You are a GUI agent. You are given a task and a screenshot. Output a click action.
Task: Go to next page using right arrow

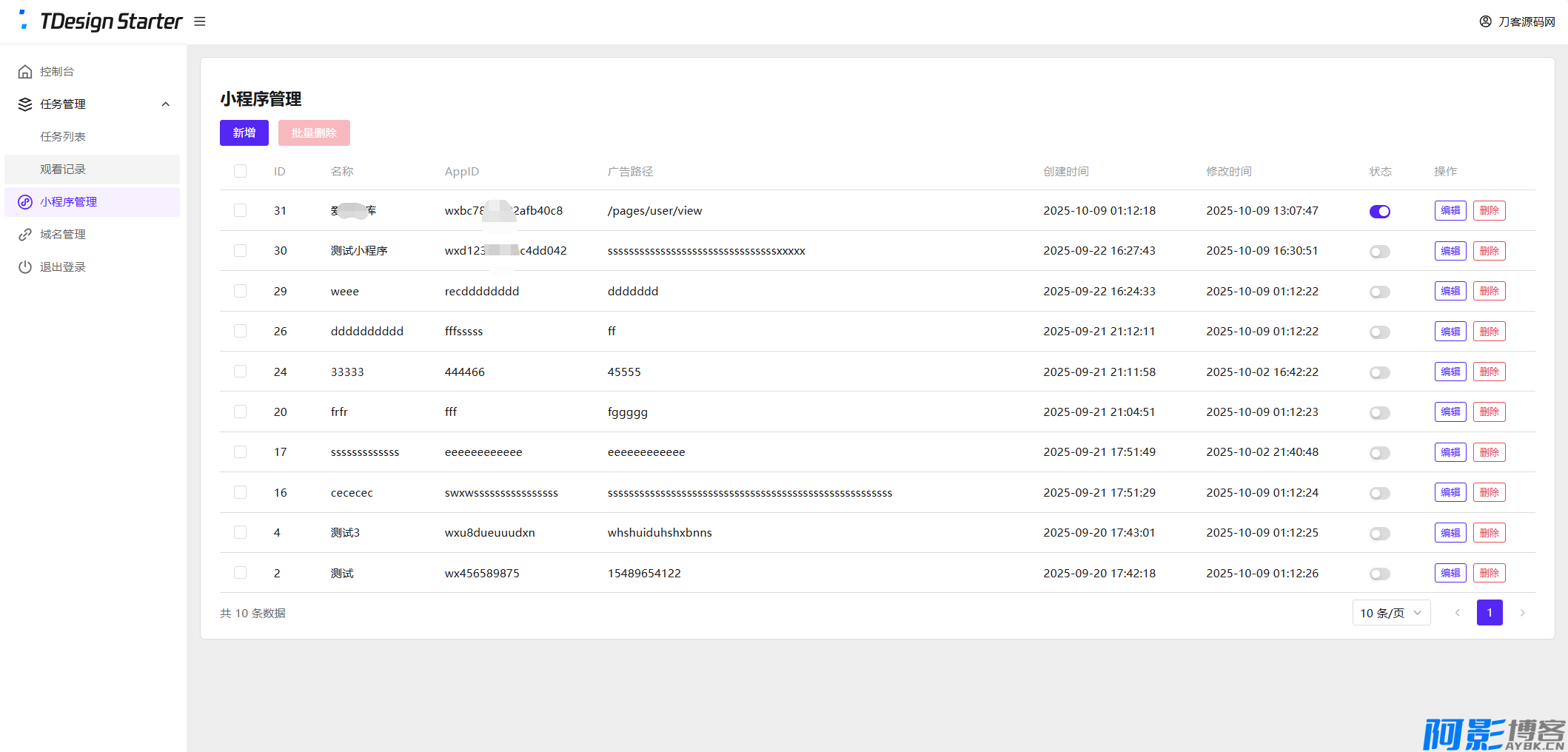pyautogui.click(x=1522, y=613)
